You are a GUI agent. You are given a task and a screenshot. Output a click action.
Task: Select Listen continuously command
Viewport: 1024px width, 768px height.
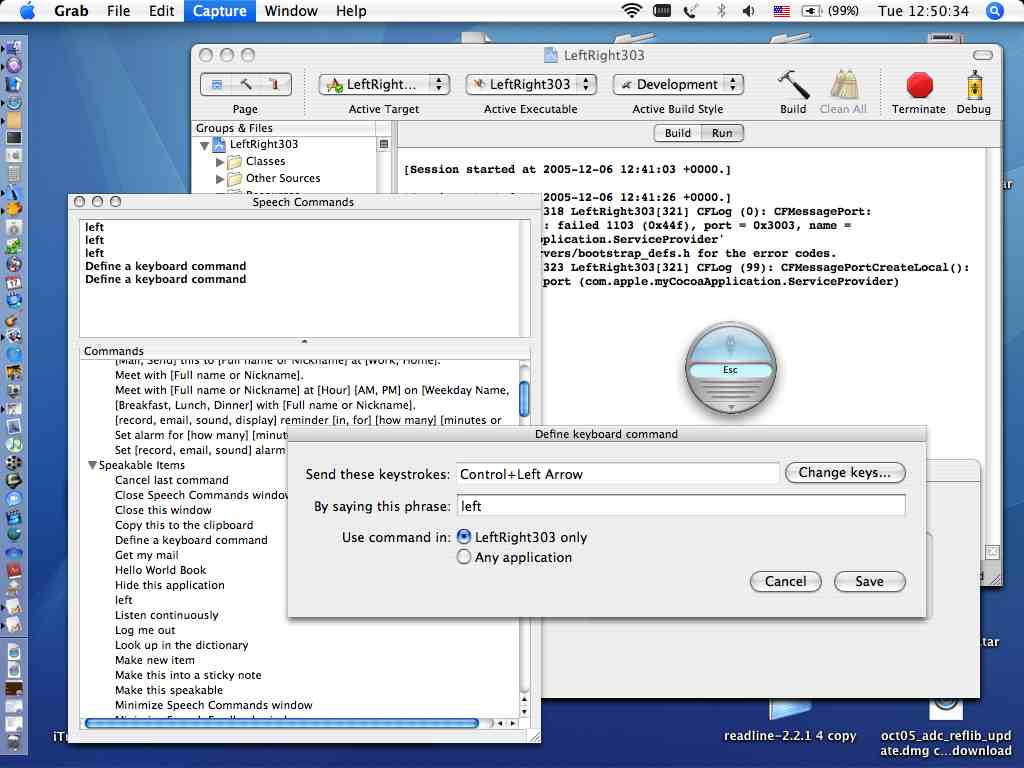click(x=167, y=615)
